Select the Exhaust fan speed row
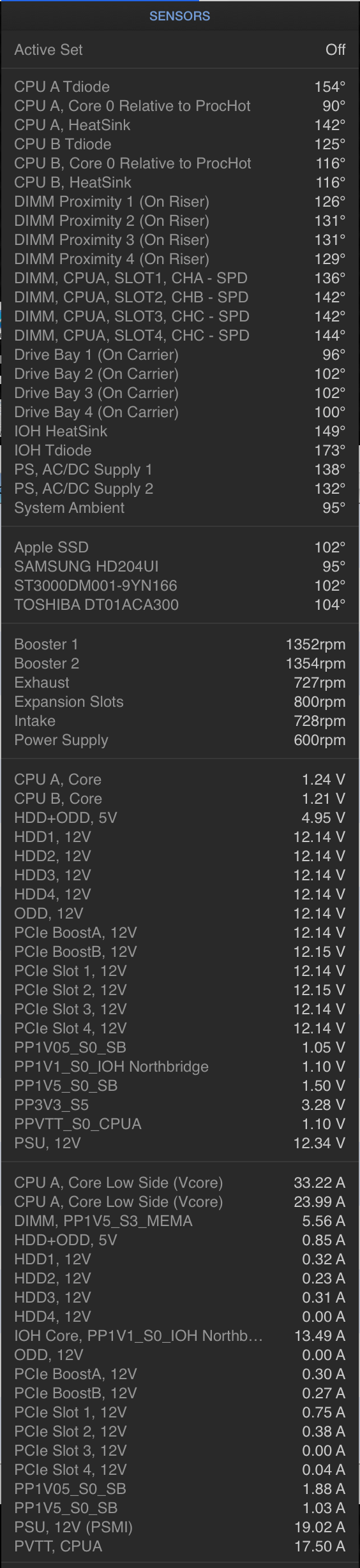 (180, 683)
